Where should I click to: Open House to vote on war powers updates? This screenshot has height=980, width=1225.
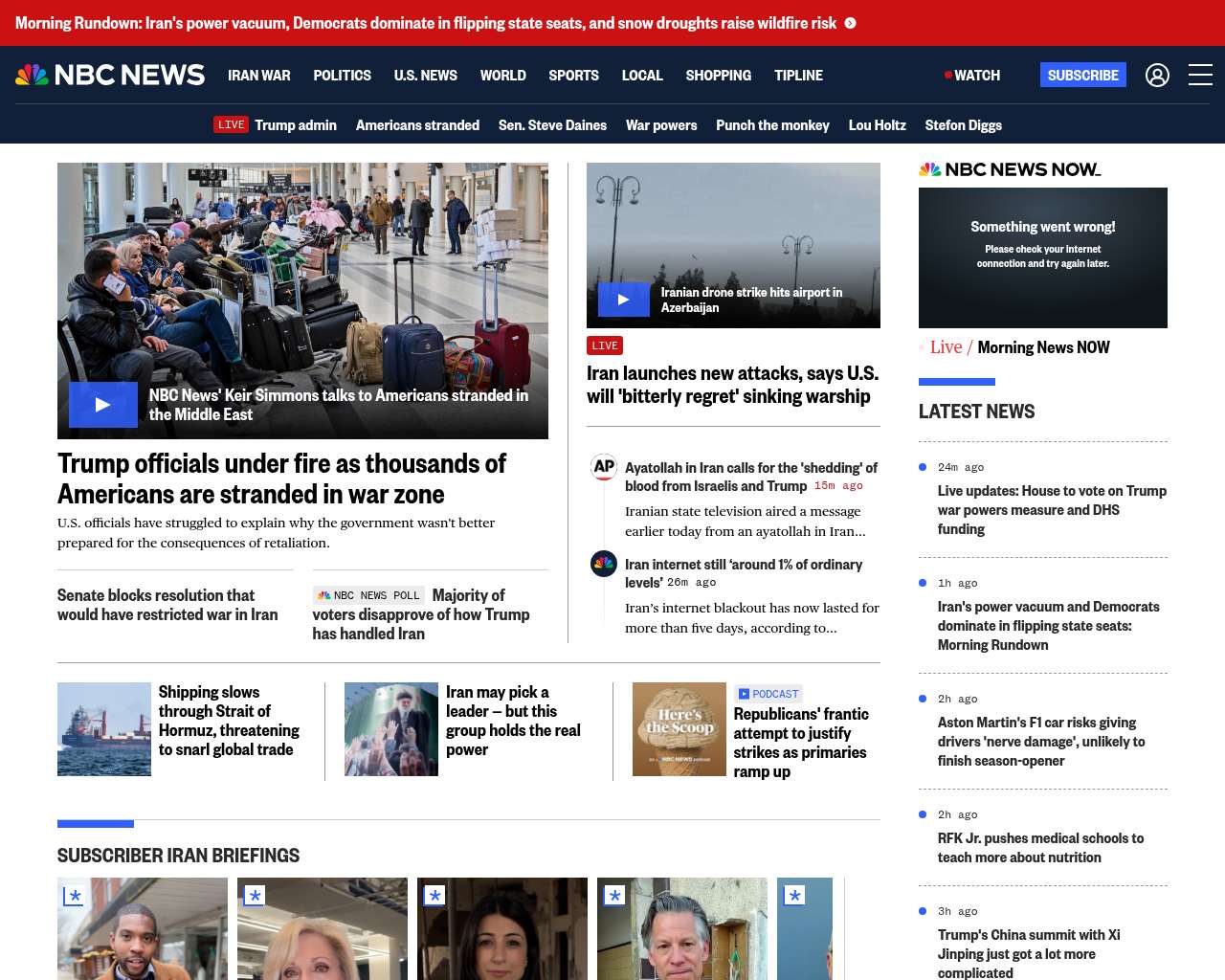point(1052,510)
